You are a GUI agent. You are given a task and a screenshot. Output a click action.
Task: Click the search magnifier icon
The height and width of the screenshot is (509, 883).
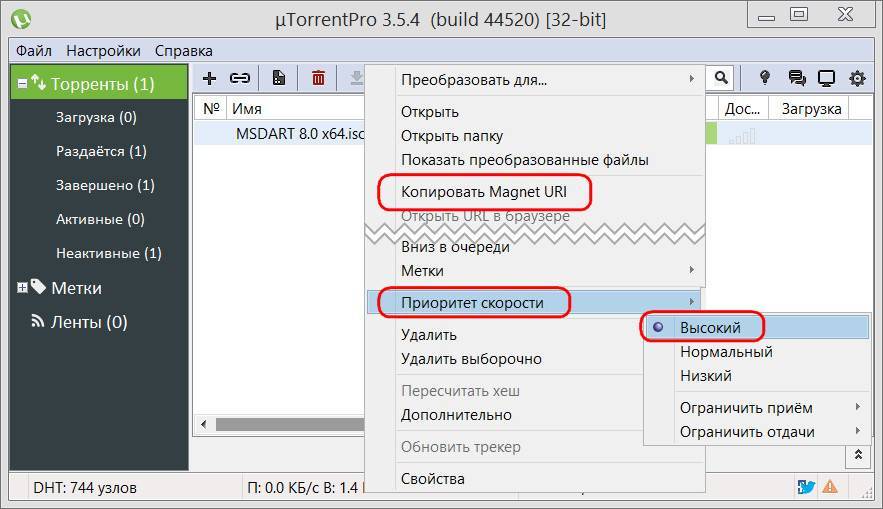721,78
